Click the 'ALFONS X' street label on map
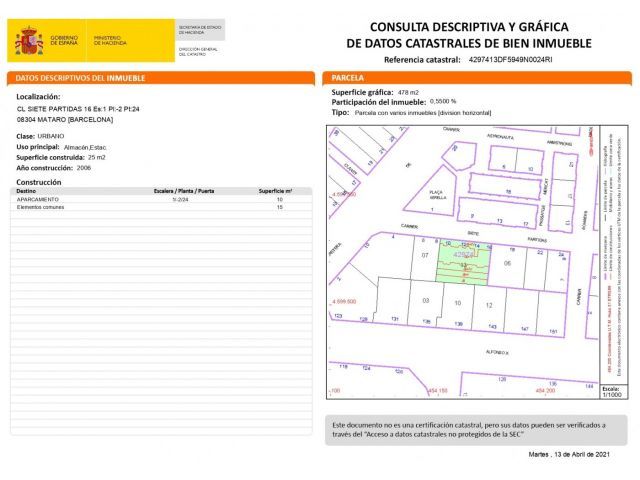The height and width of the screenshot is (480, 640). click(x=497, y=352)
